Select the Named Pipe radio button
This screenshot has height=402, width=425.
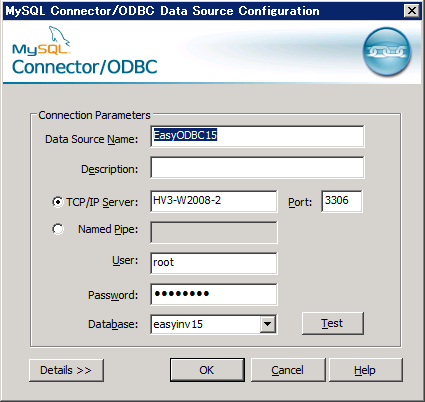pos(58,229)
